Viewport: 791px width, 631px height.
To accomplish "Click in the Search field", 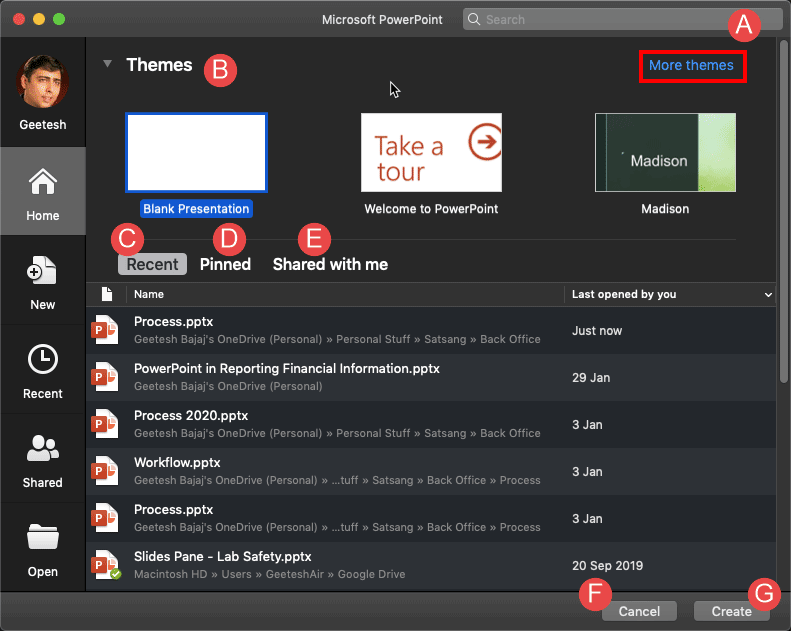I will 623,19.
